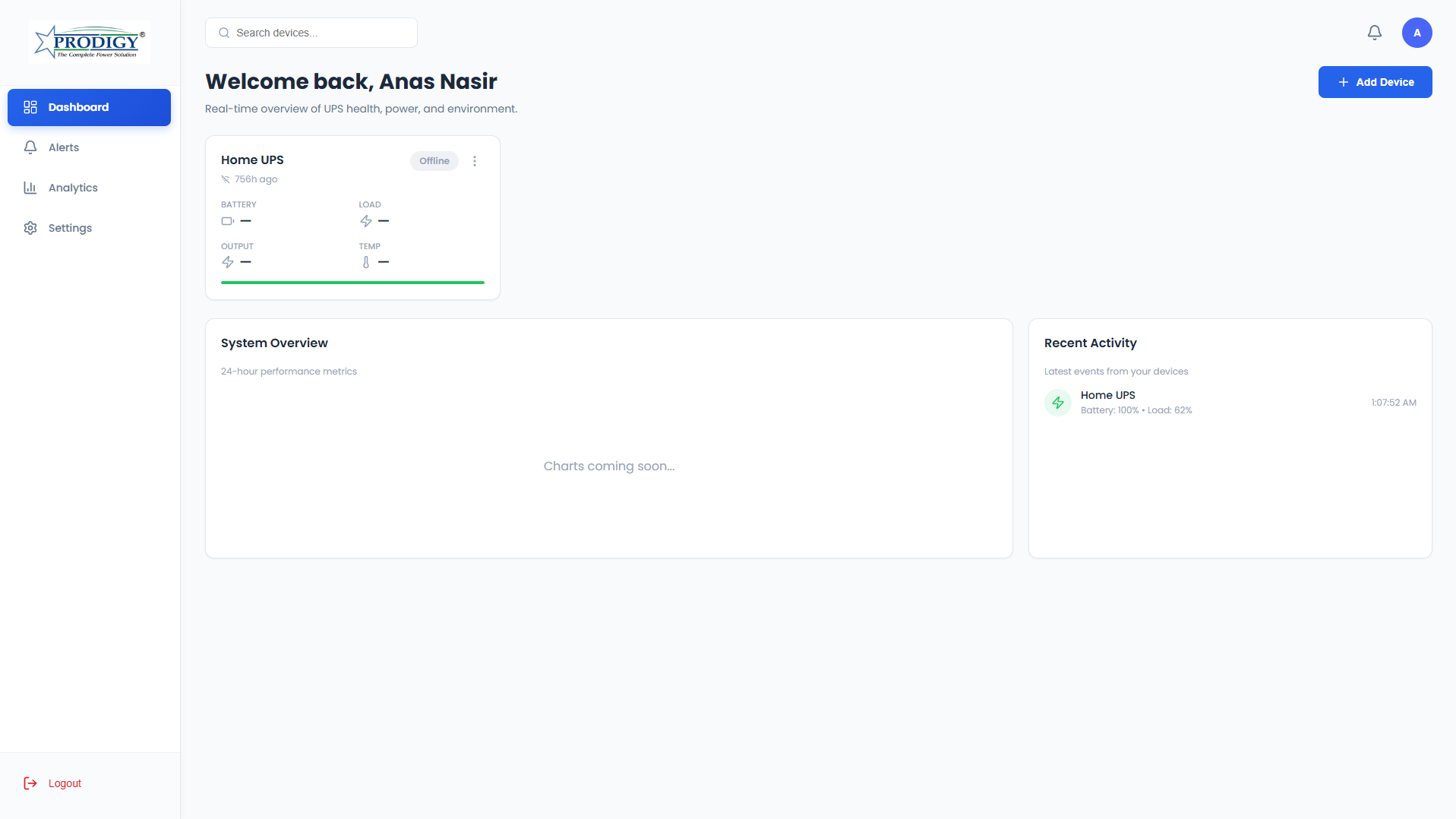Select the Alerts menu entry in sidebar
The image size is (1456, 819).
pyautogui.click(x=63, y=147)
